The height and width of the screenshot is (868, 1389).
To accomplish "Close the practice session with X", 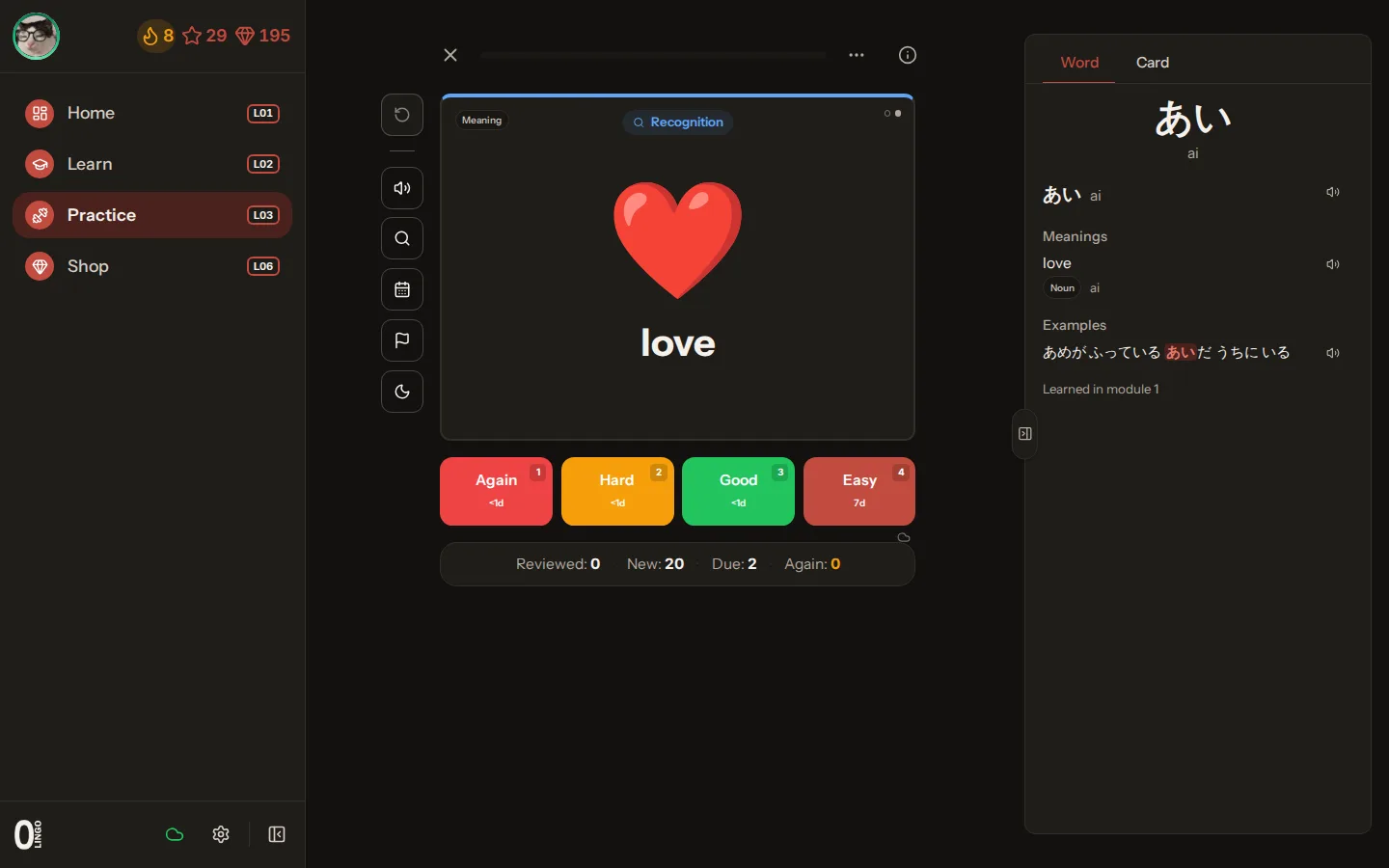I will tap(450, 55).
